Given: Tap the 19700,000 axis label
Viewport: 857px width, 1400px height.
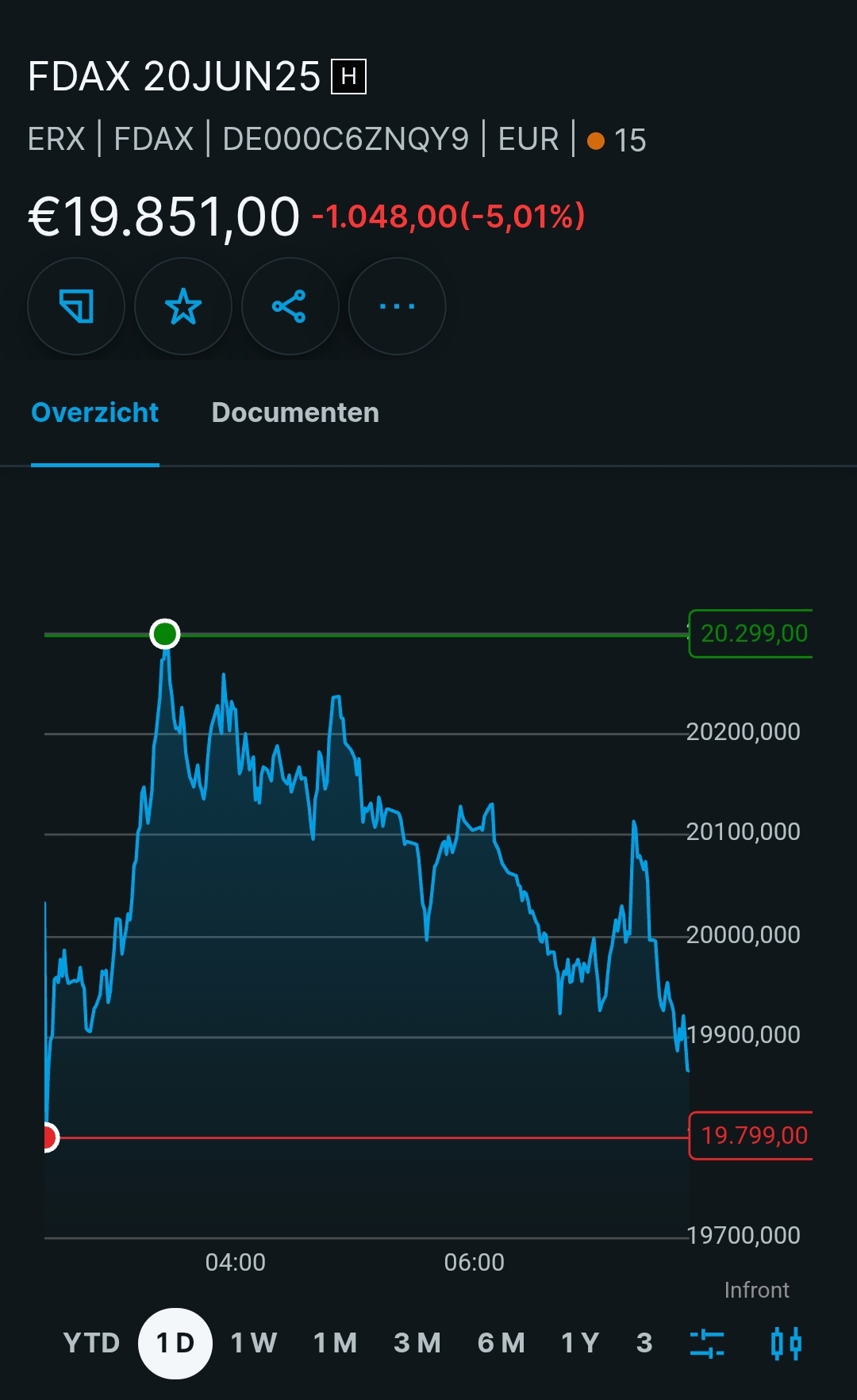Looking at the screenshot, I should coord(744,1235).
